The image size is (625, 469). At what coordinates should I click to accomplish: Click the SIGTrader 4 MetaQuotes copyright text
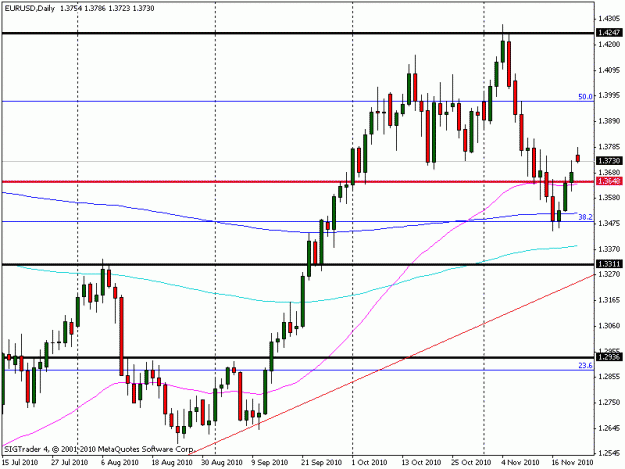(99, 449)
